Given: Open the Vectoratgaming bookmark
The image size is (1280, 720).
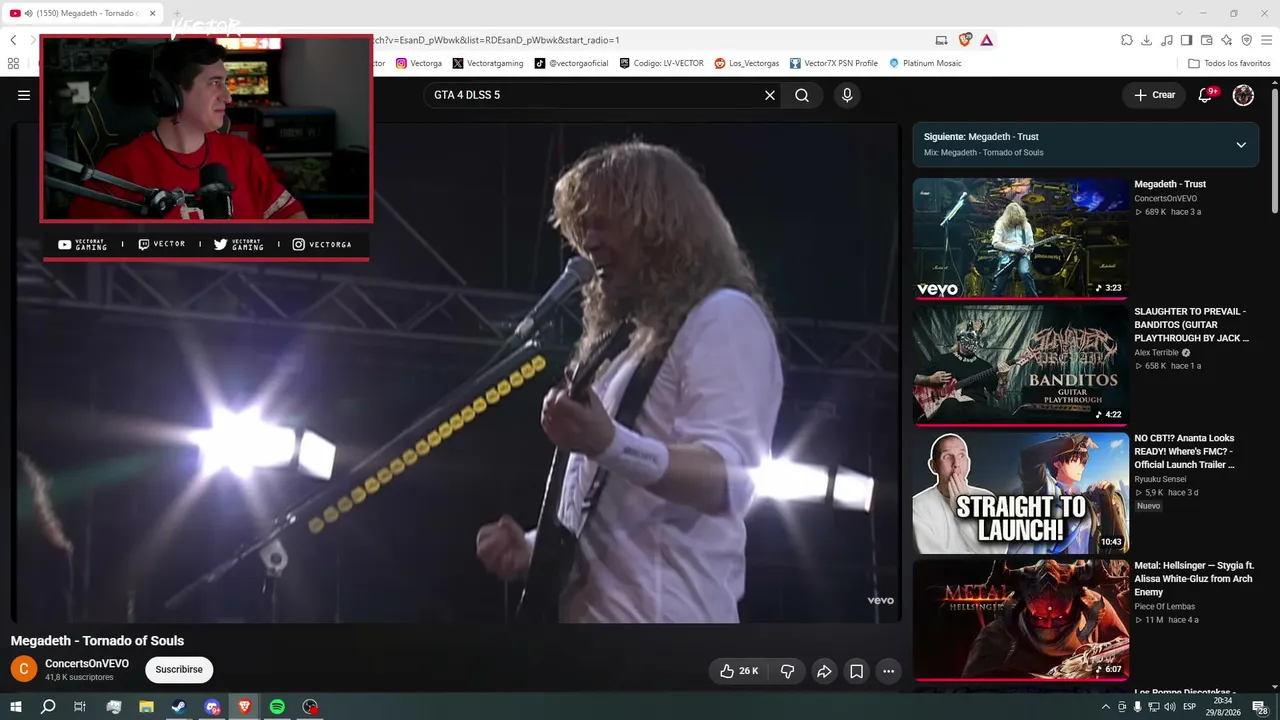Looking at the screenshot, I should click(x=488, y=63).
